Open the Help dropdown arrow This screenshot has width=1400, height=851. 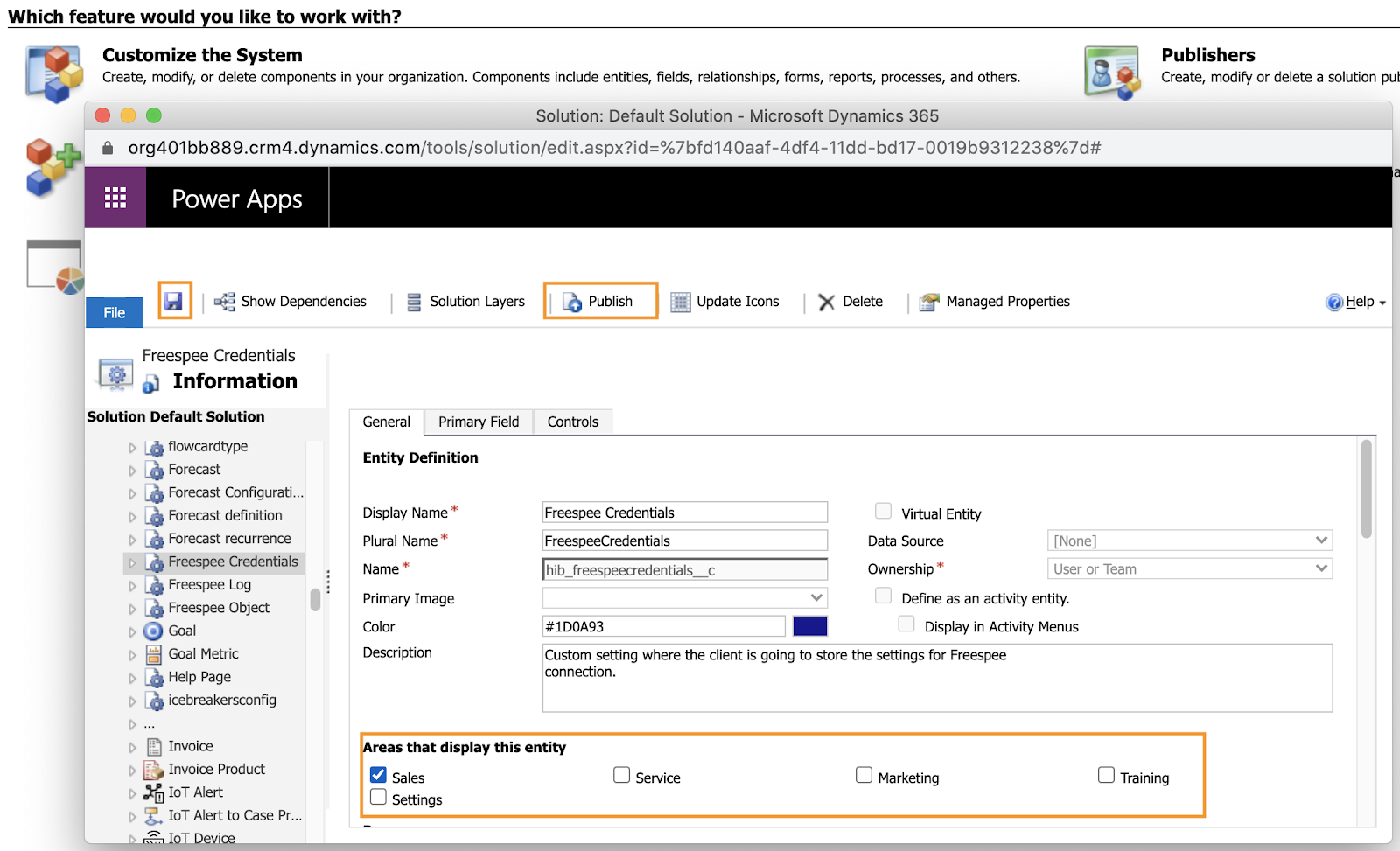(x=1382, y=303)
